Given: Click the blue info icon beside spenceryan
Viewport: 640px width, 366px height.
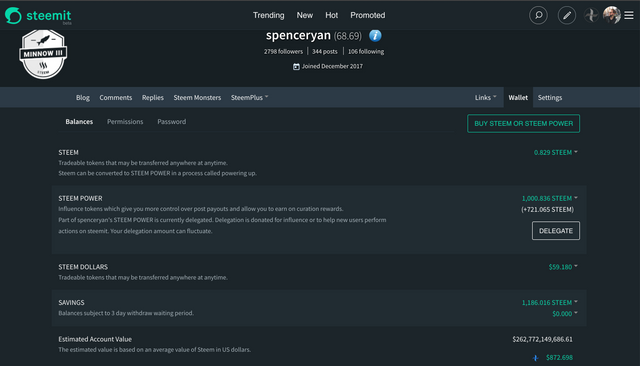Looking at the screenshot, I should 375,35.
